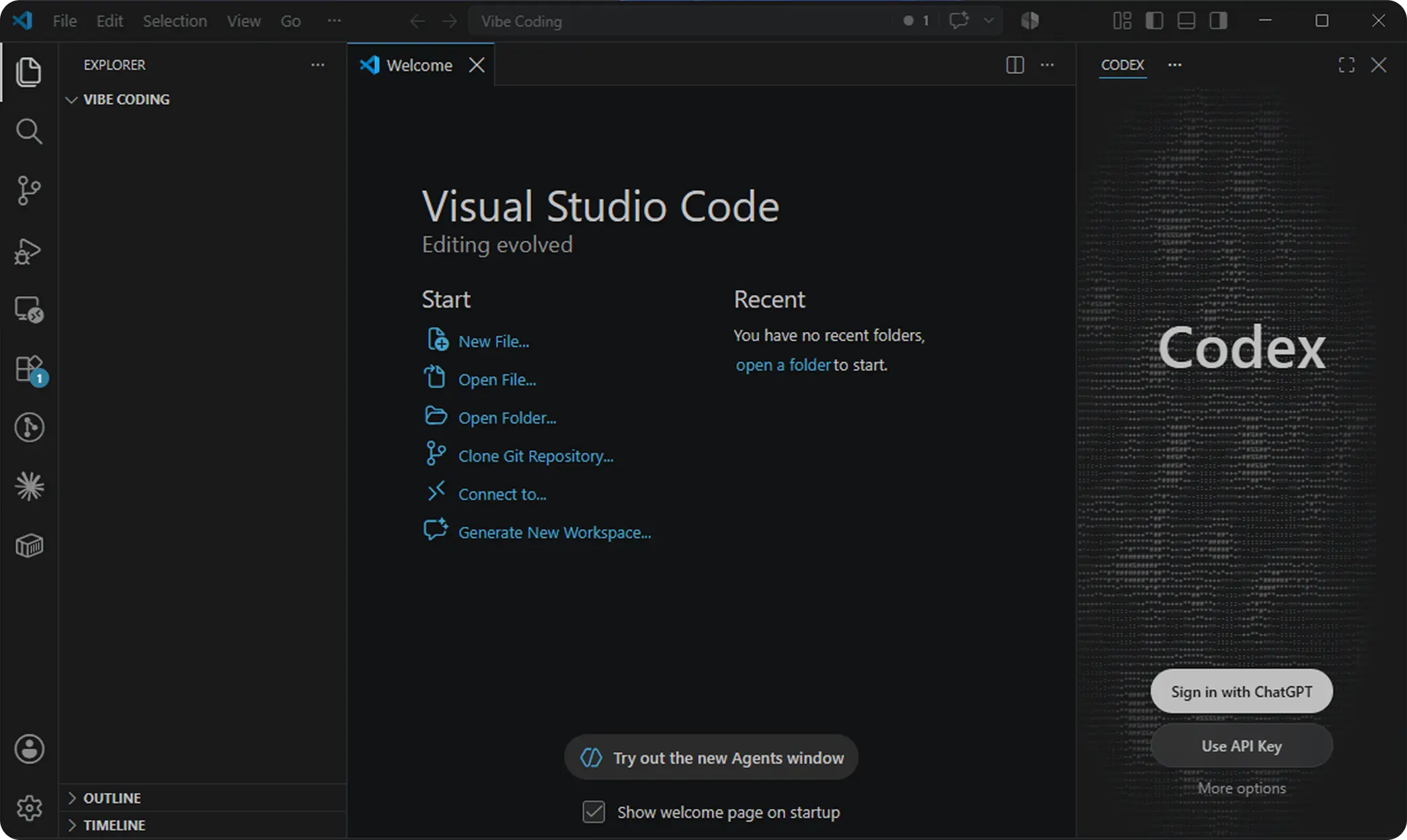Click the New File... link
1407x840 pixels.
pyautogui.click(x=493, y=341)
